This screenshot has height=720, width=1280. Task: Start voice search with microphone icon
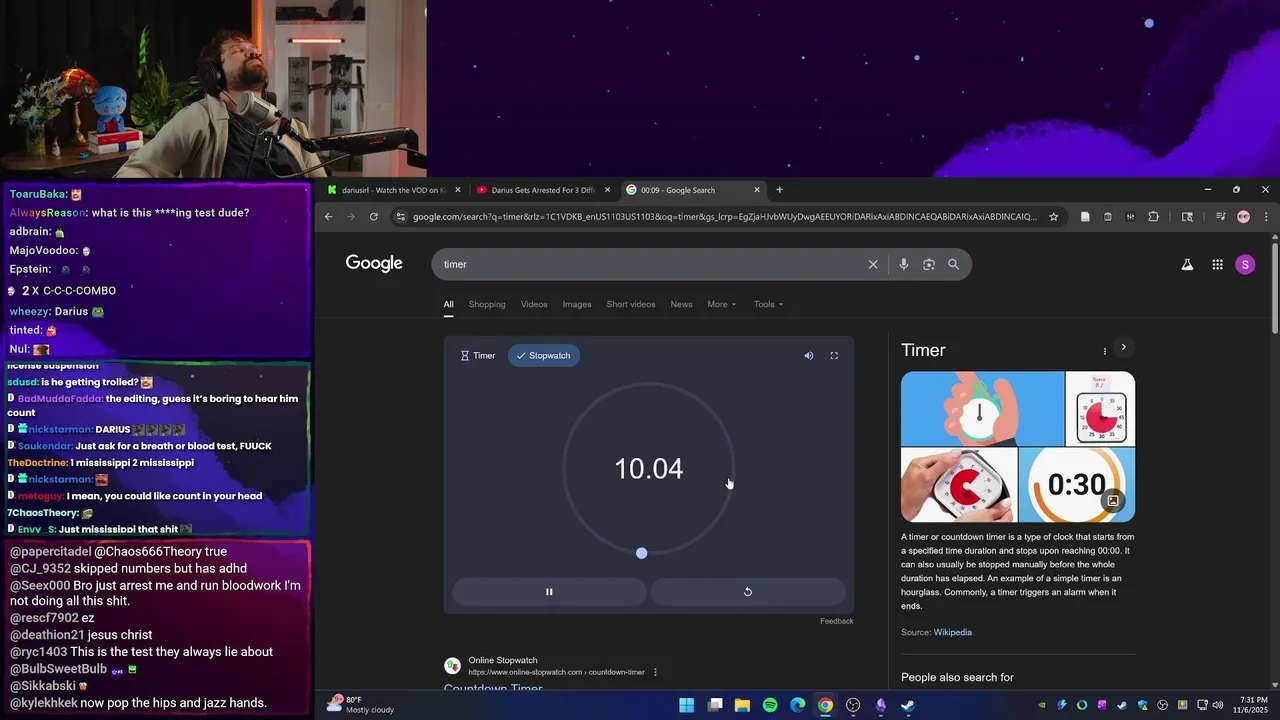pyautogui.click(x=903, y=264)
